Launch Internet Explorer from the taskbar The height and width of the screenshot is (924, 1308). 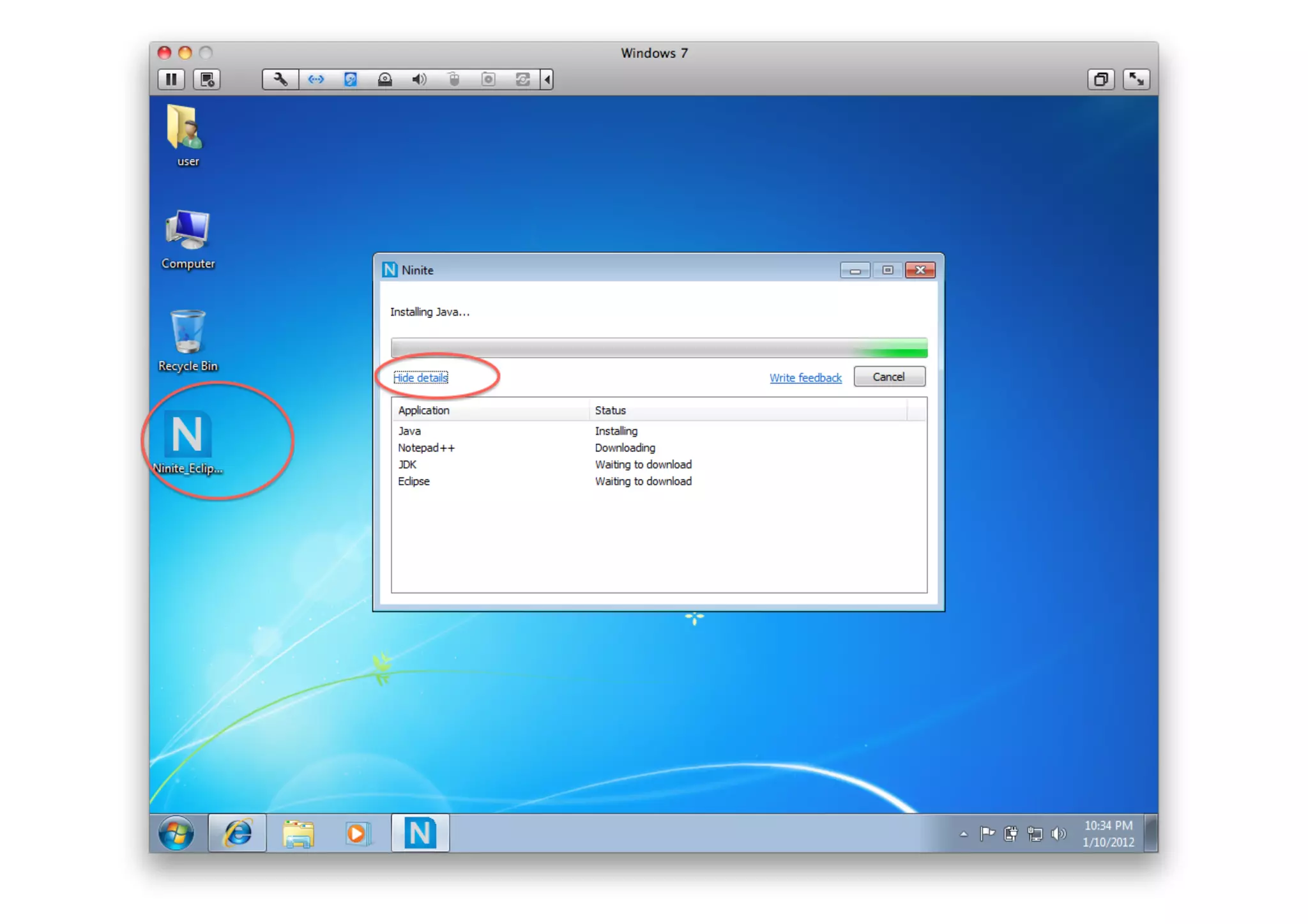click(x=238, y=833)
